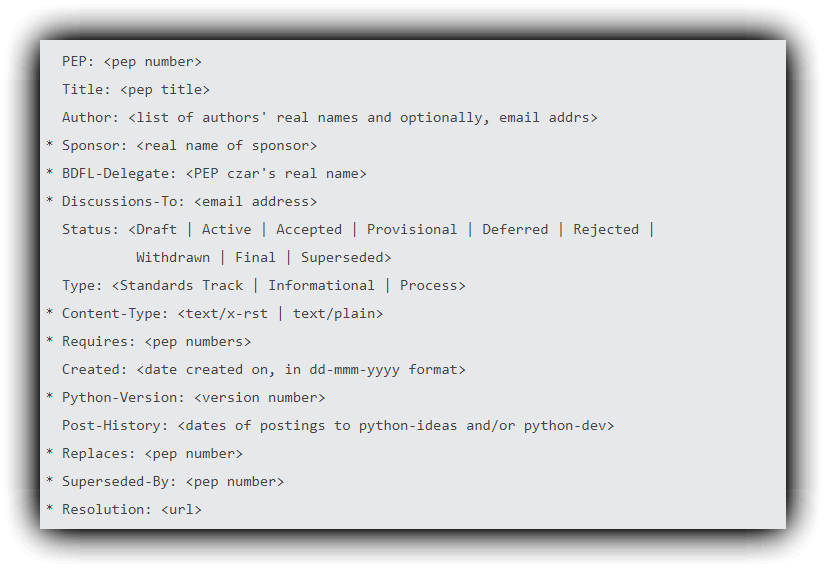Image resolution: width=826 pixels, height=569 pixels.
Task: Click the 'Python-Version' header text
Action: coord(119,397)
